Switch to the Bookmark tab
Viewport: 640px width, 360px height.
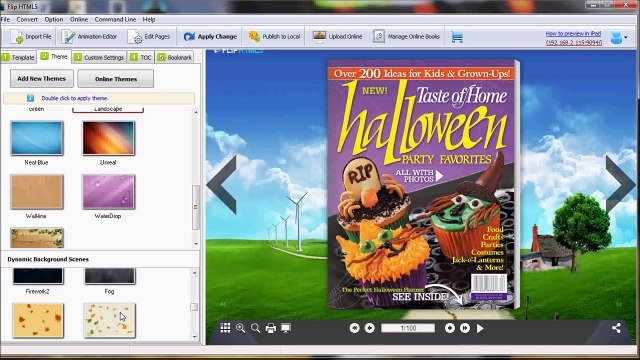click(x=175, y=58)
